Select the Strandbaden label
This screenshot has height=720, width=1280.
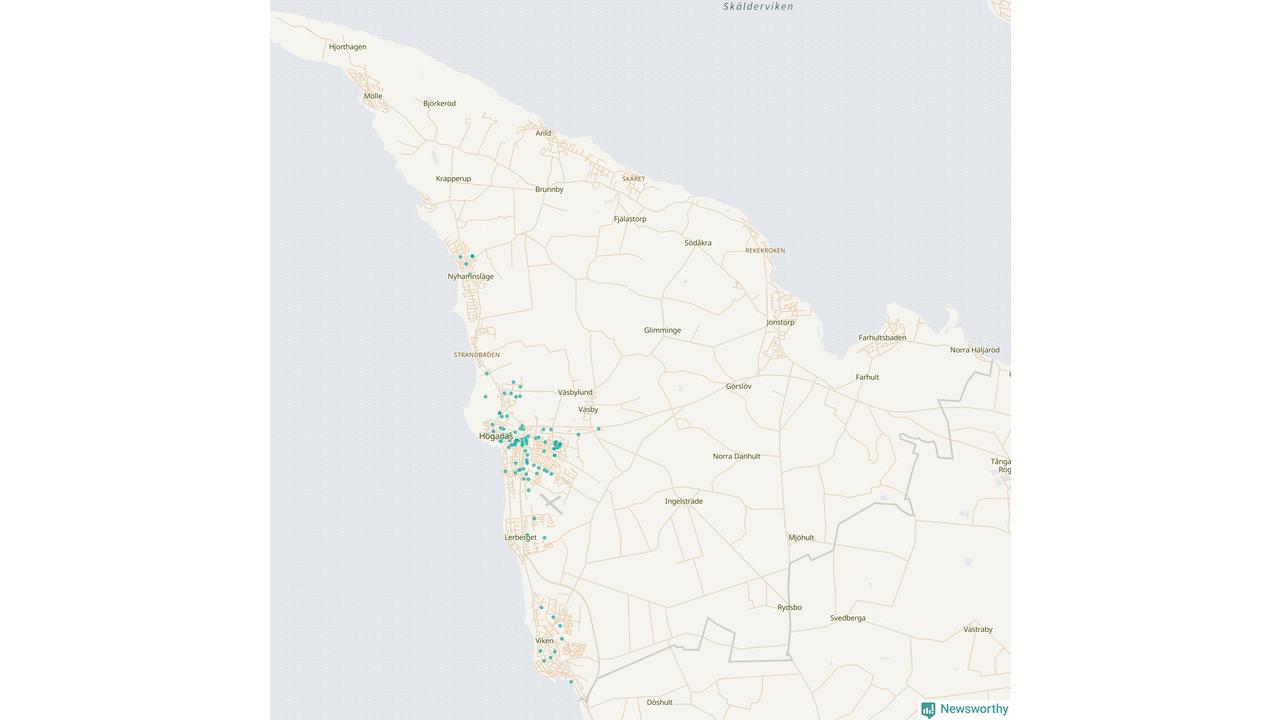[x=477, y=355]
